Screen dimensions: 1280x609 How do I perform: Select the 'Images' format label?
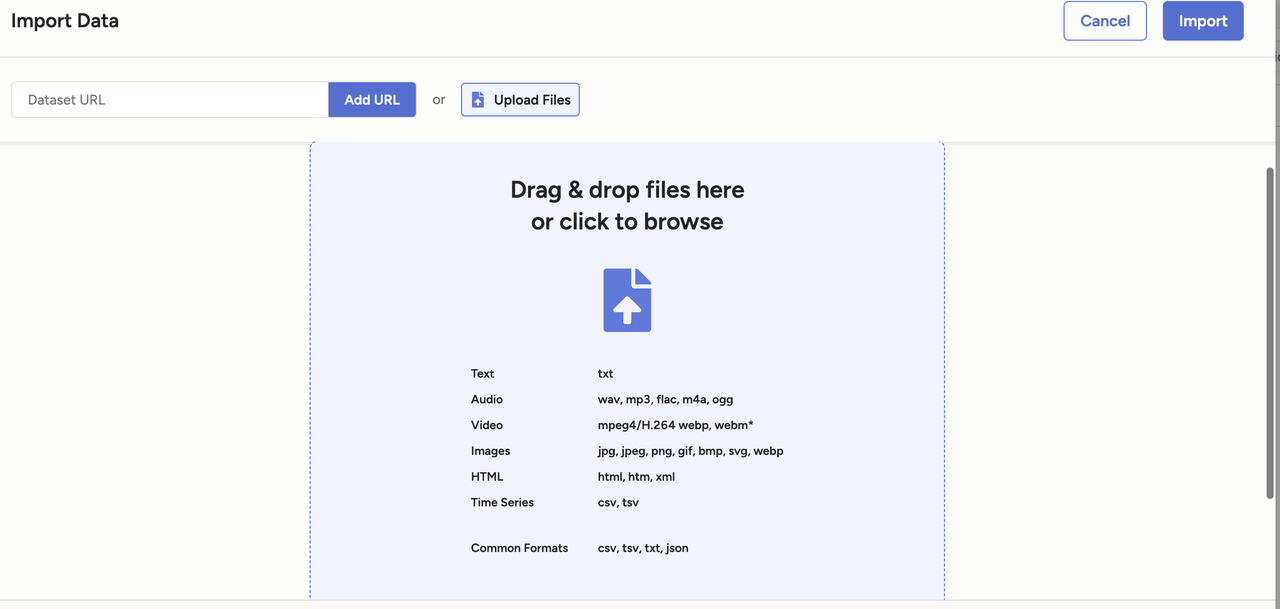click(x=491, y=452)
